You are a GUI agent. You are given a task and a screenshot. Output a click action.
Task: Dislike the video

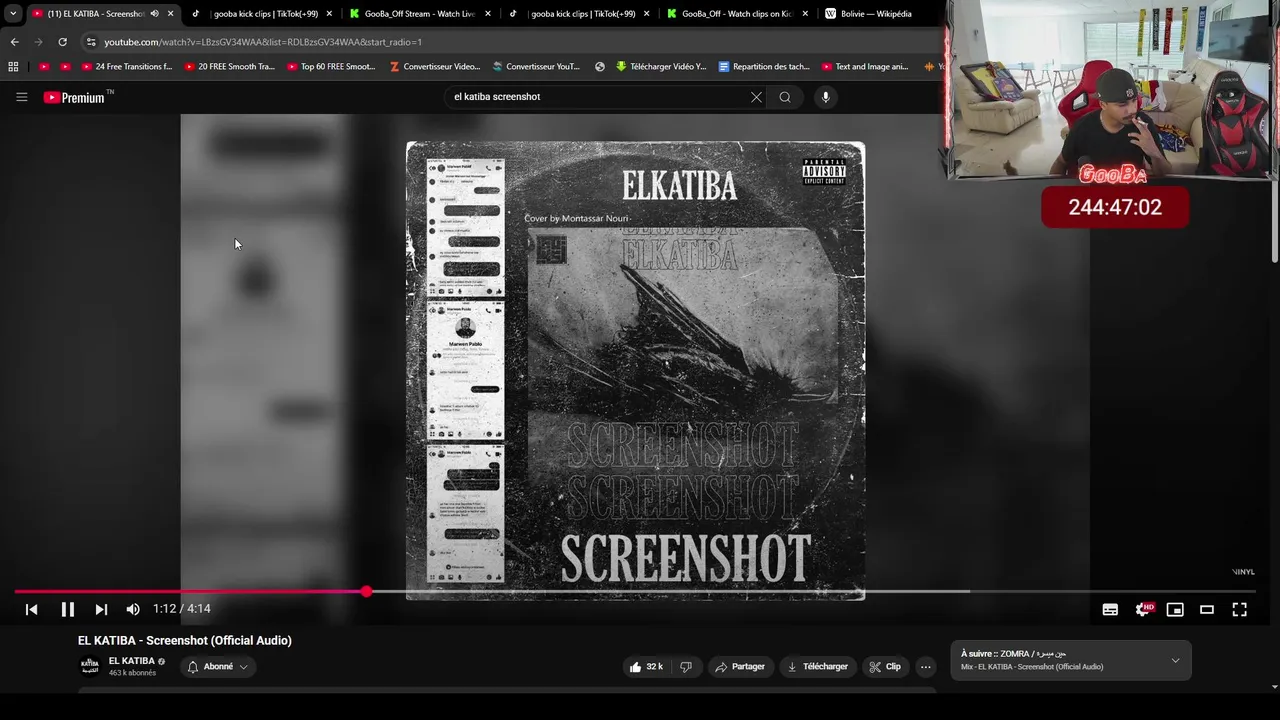[686, 667]
